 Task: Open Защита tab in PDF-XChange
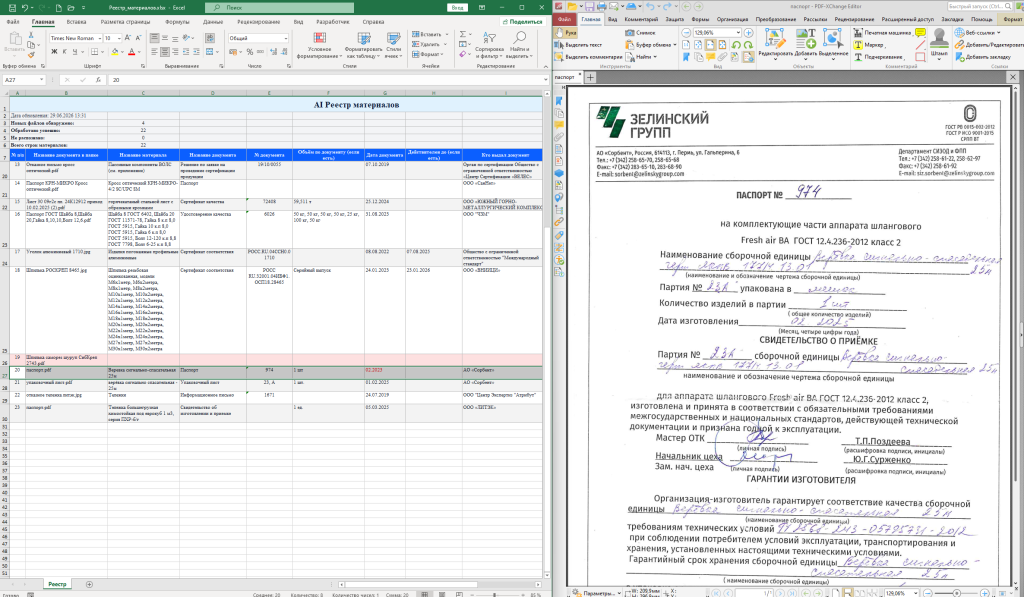point(675,20)
